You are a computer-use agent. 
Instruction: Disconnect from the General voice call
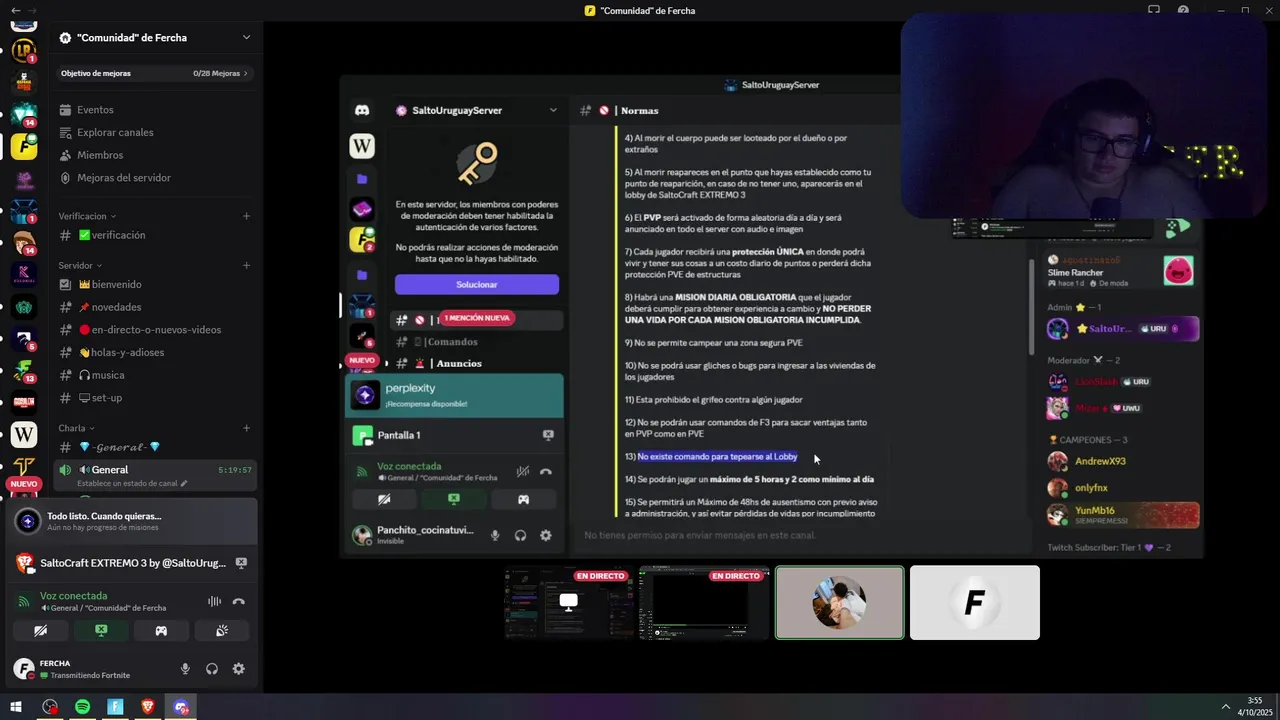[239, 601]
